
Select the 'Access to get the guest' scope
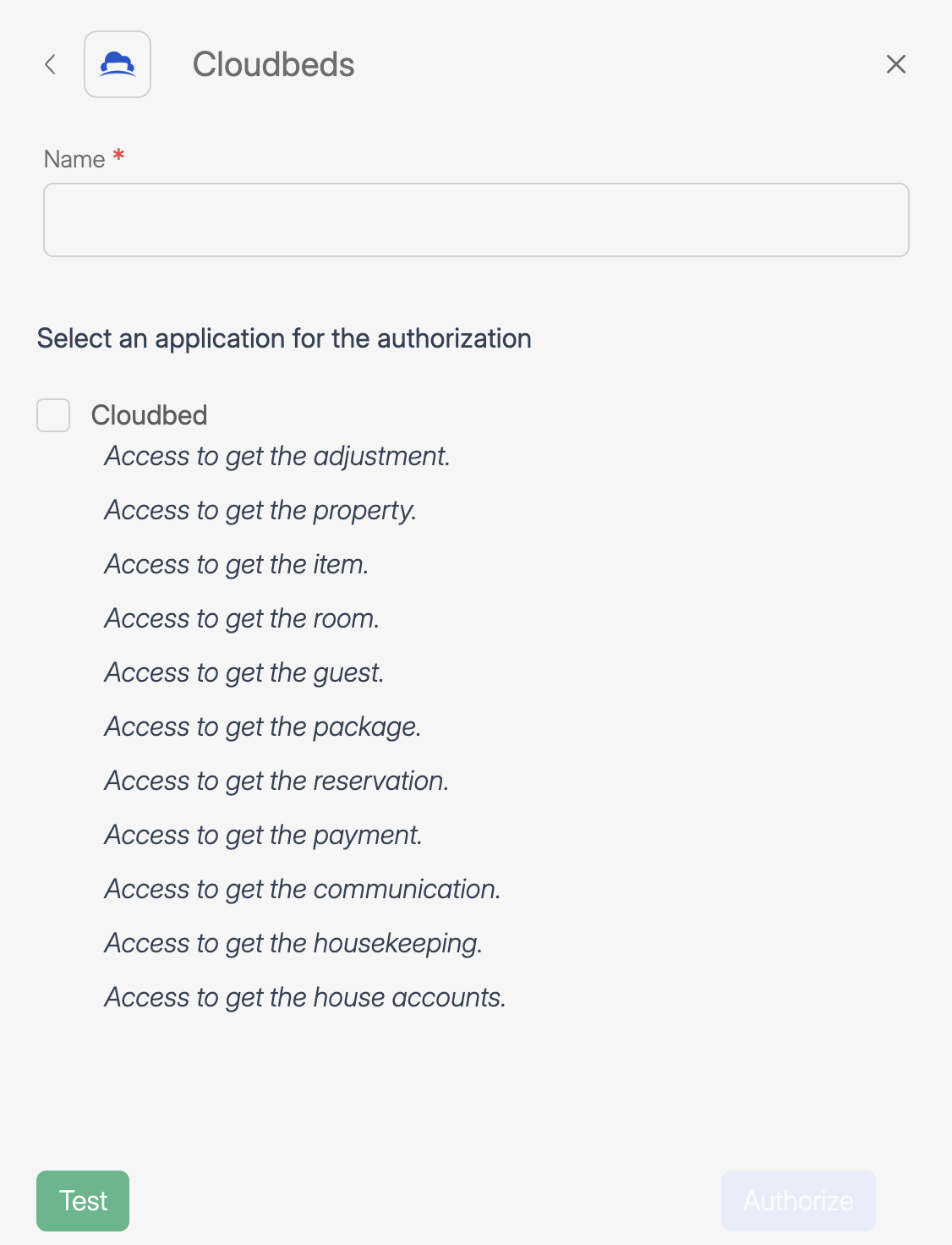click(244, 672)
